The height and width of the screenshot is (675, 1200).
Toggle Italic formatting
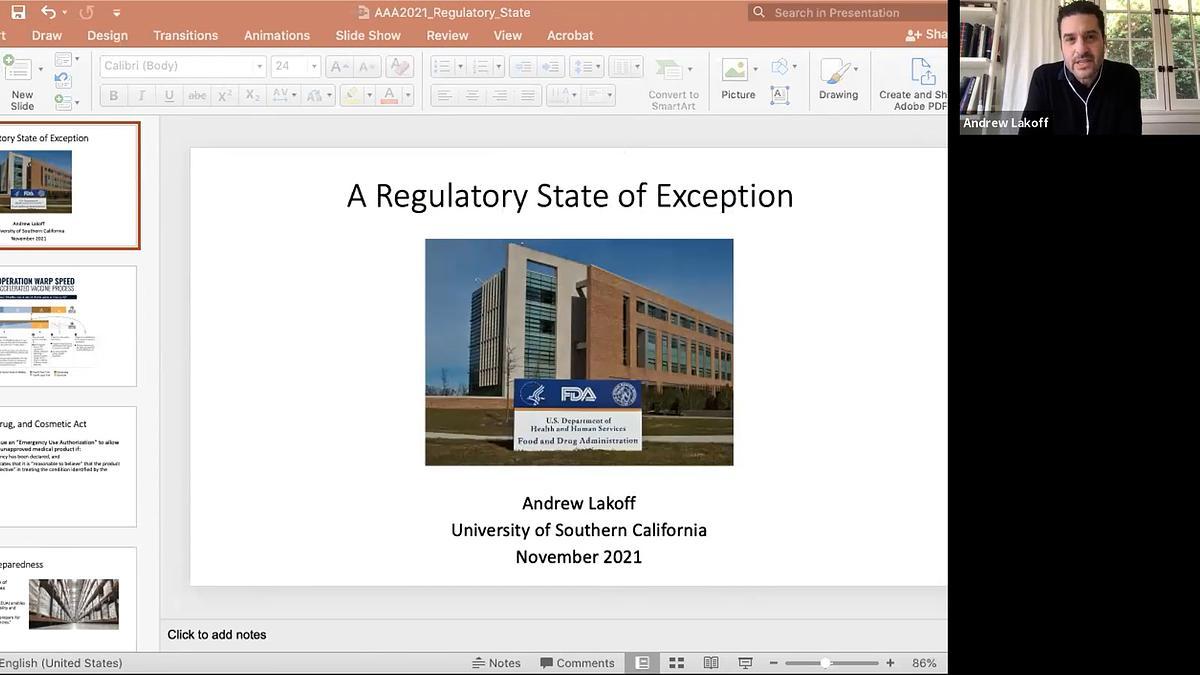[x=141, y=95]
